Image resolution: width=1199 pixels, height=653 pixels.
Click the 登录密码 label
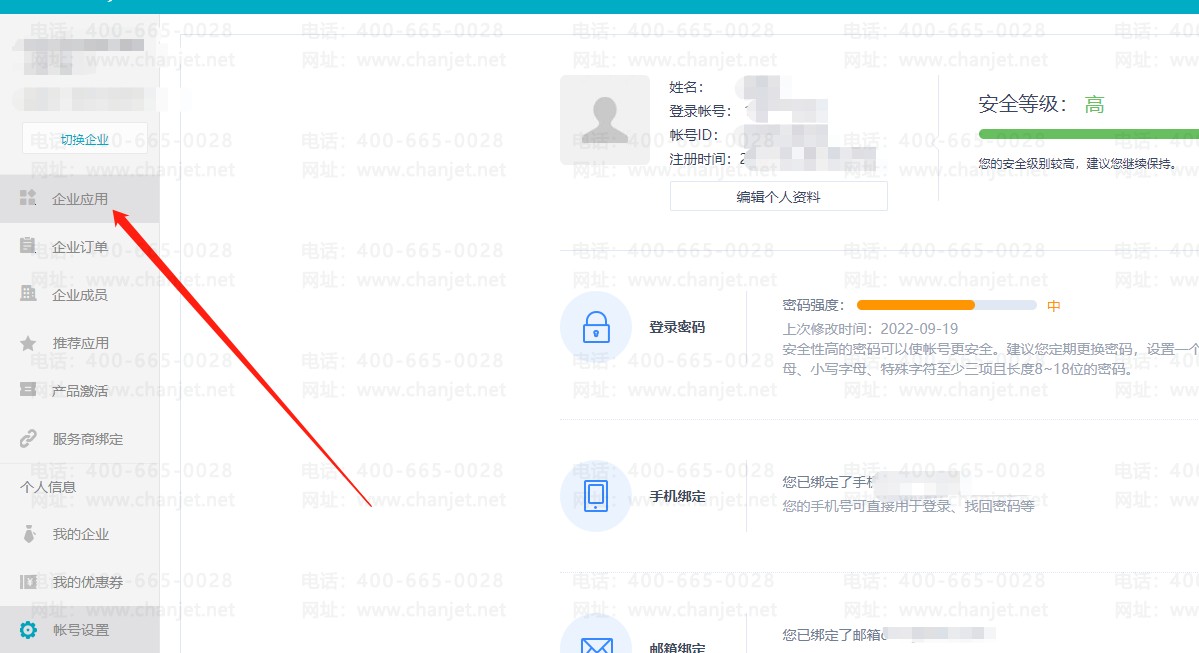pos(677,327)
